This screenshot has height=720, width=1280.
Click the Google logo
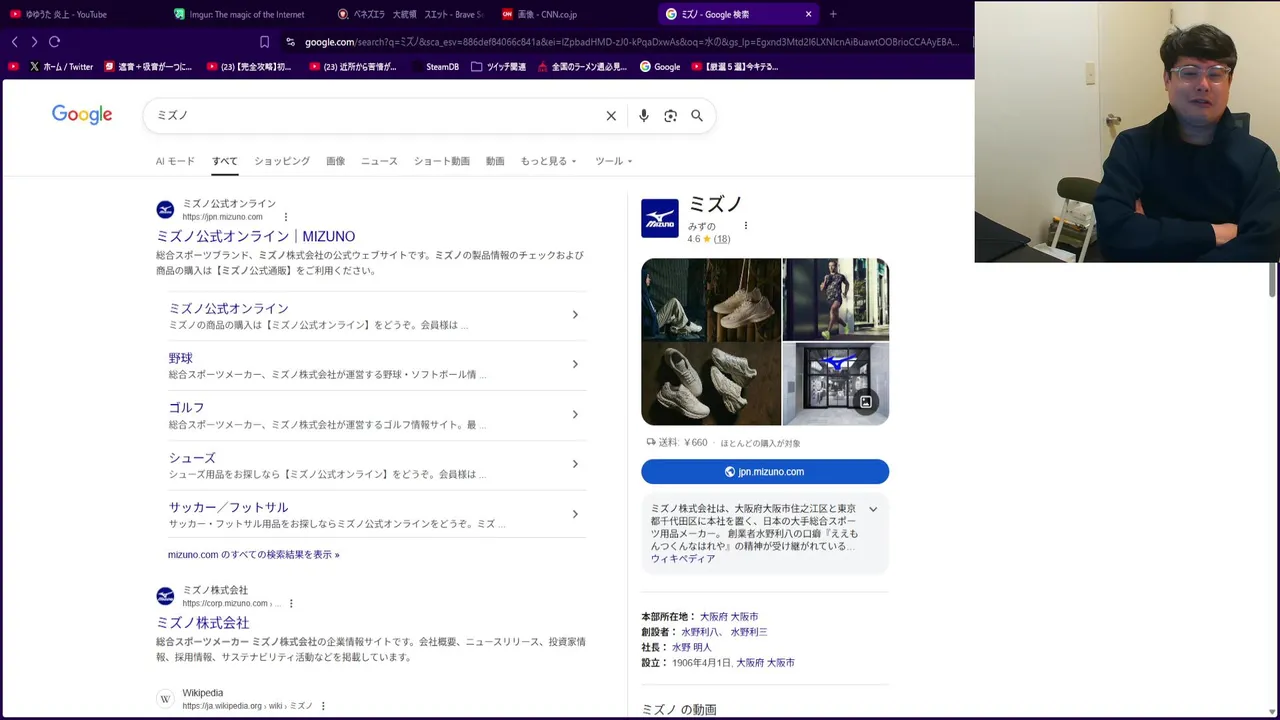pos(82,115)
